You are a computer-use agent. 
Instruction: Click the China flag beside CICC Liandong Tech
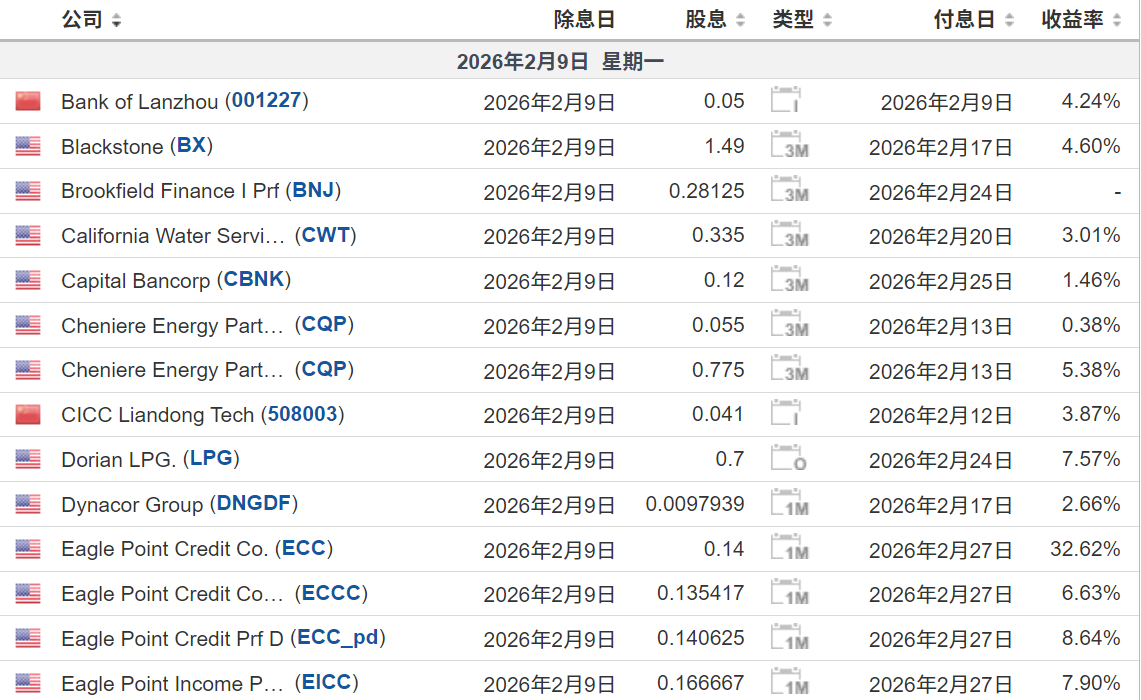tap(27, 414)
